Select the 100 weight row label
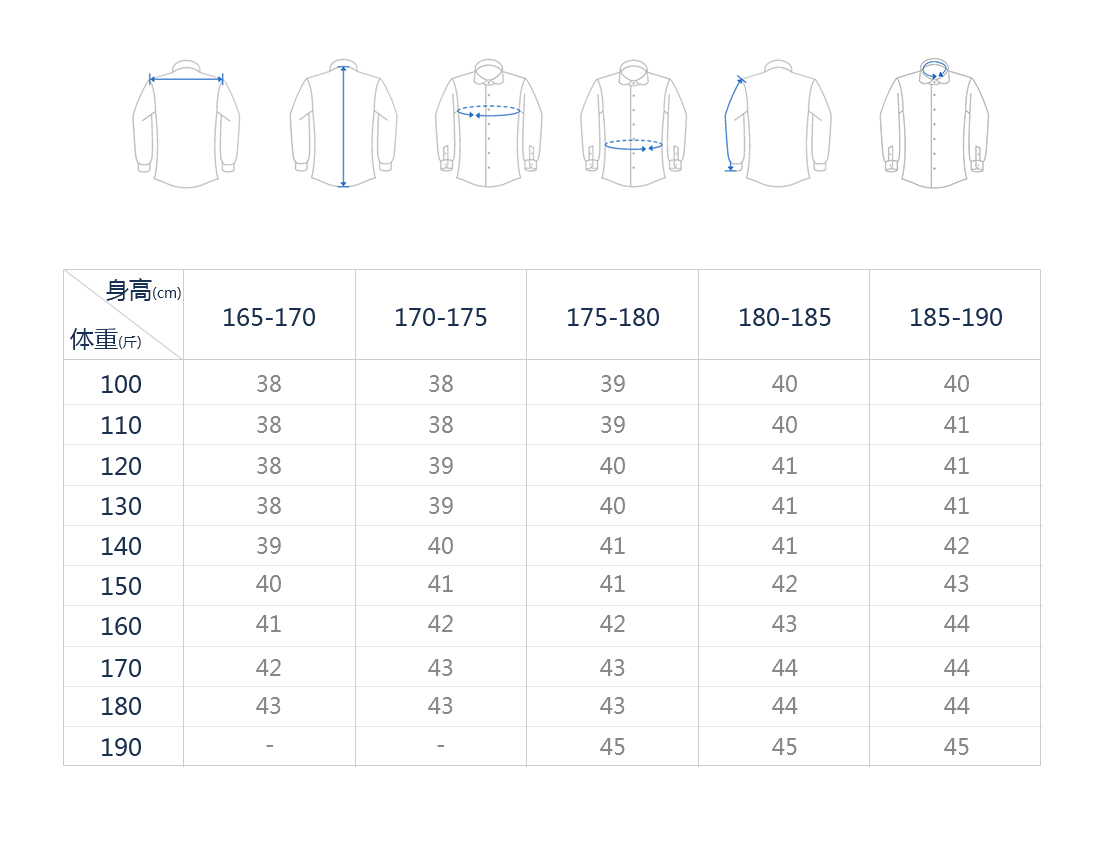Screen dimensions: 1106x867 (x=121, y=384)
